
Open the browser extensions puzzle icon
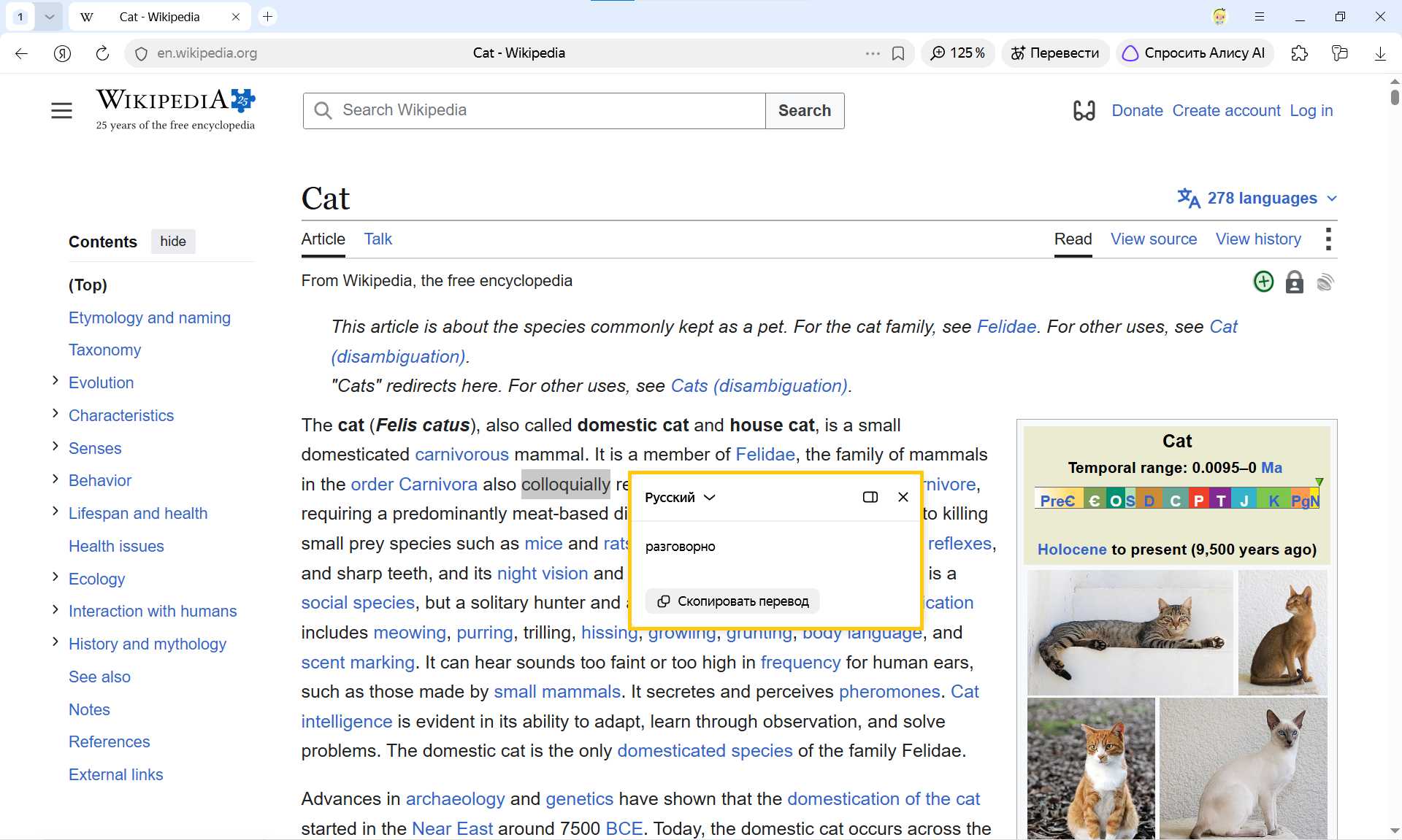1300,53
